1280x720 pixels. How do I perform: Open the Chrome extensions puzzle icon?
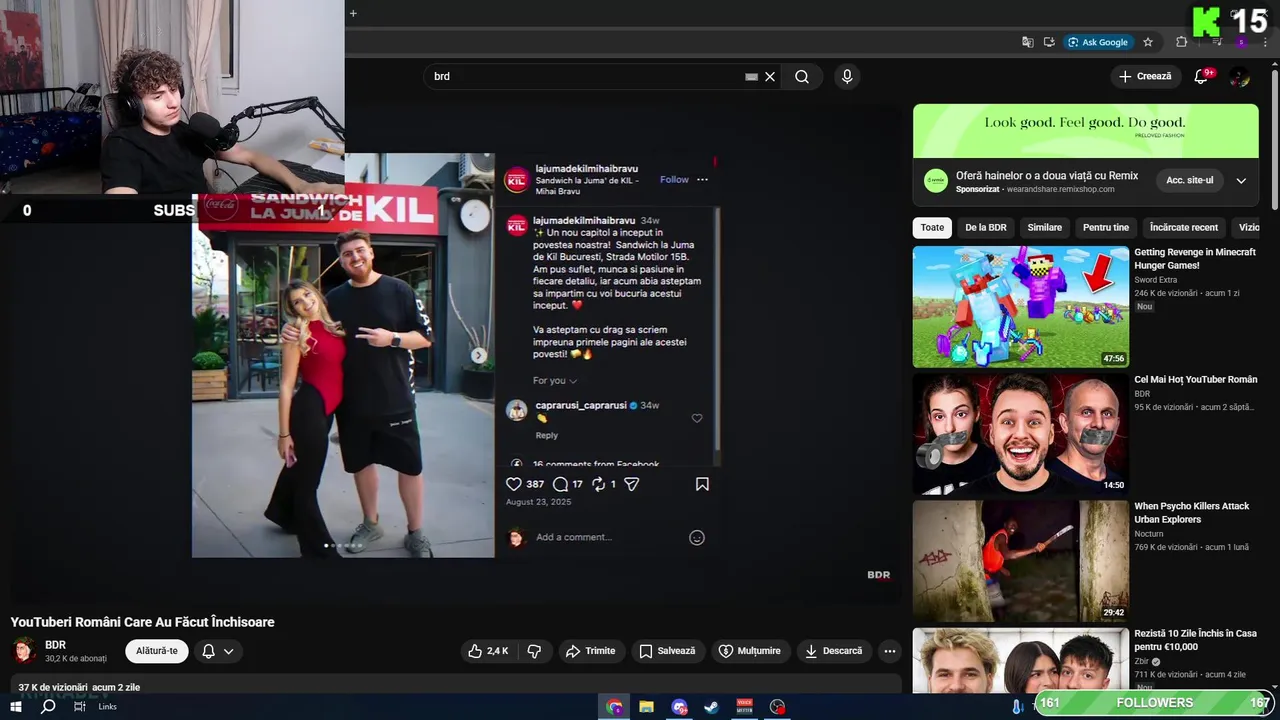coord(1182,42)
